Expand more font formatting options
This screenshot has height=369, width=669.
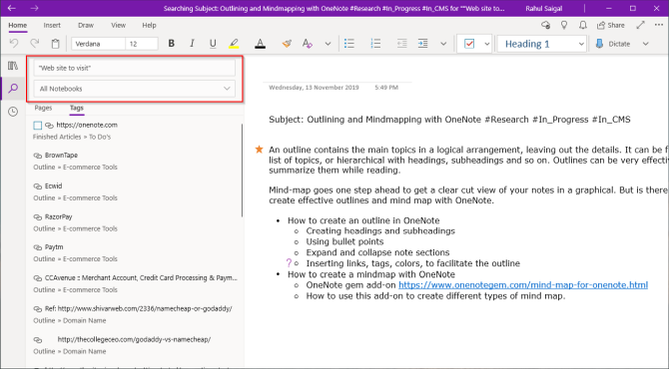(328, 44)
